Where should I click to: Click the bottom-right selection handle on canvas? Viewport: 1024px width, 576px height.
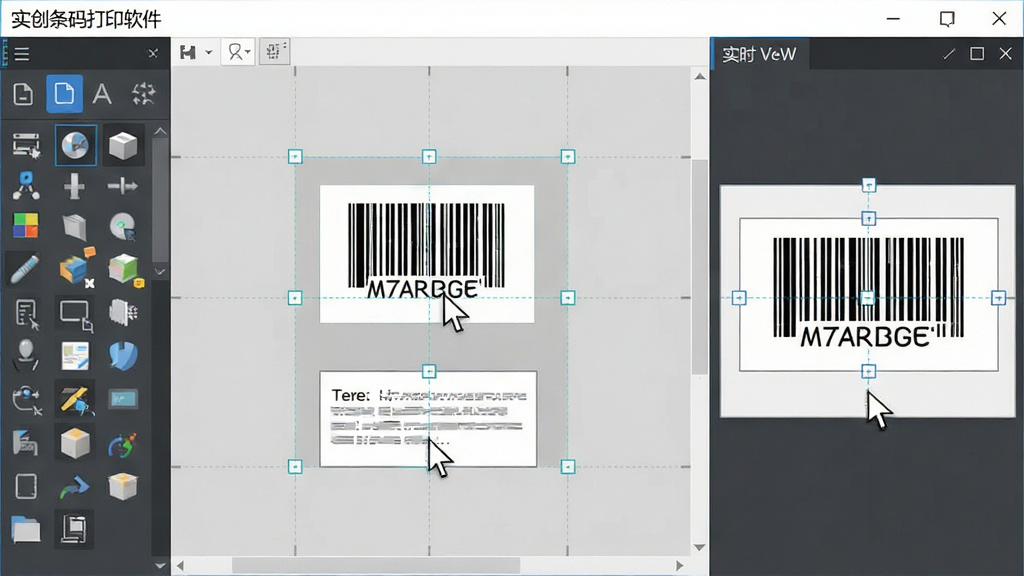568,467
